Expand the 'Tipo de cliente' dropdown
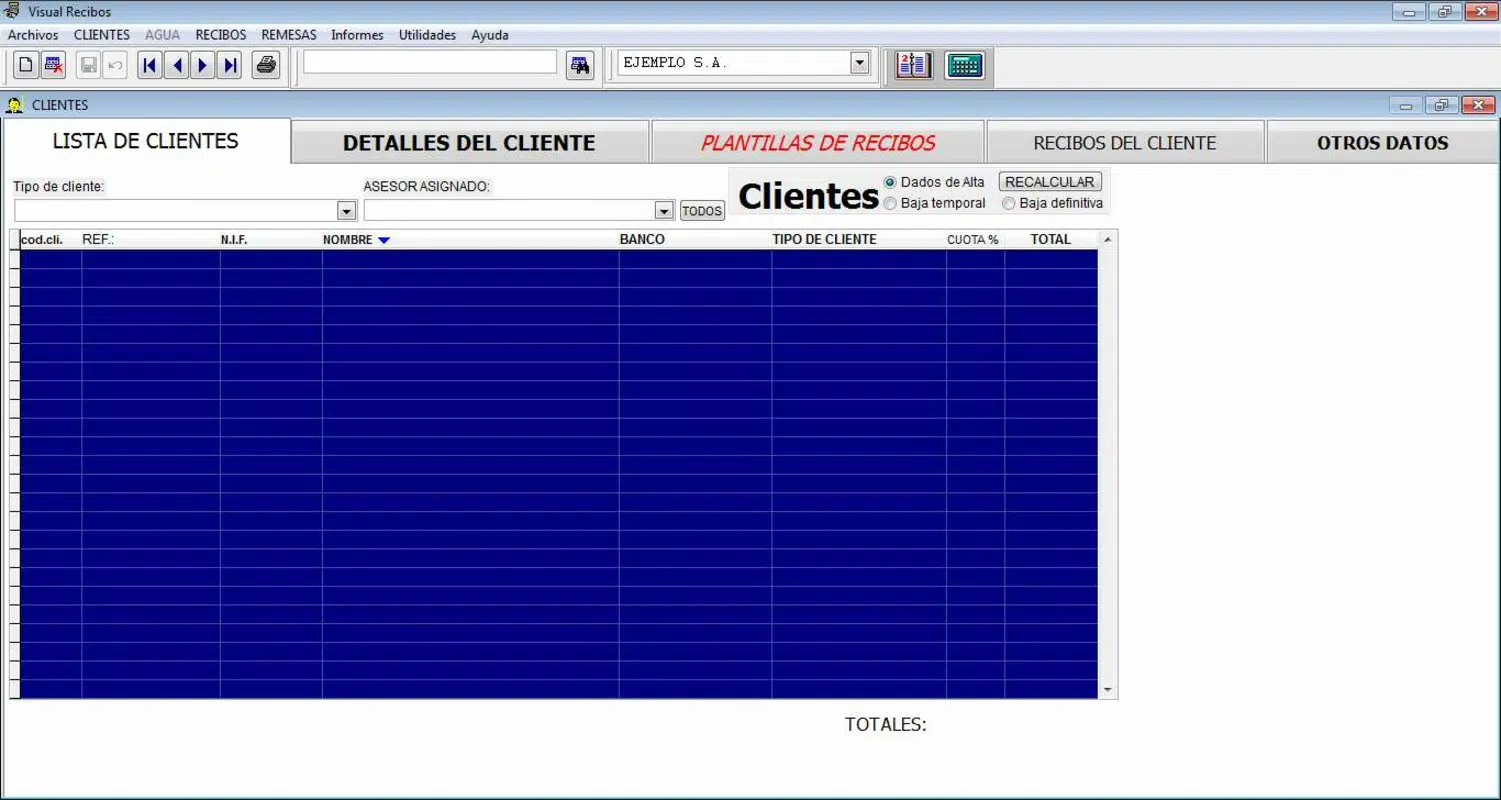 point(347,211)
